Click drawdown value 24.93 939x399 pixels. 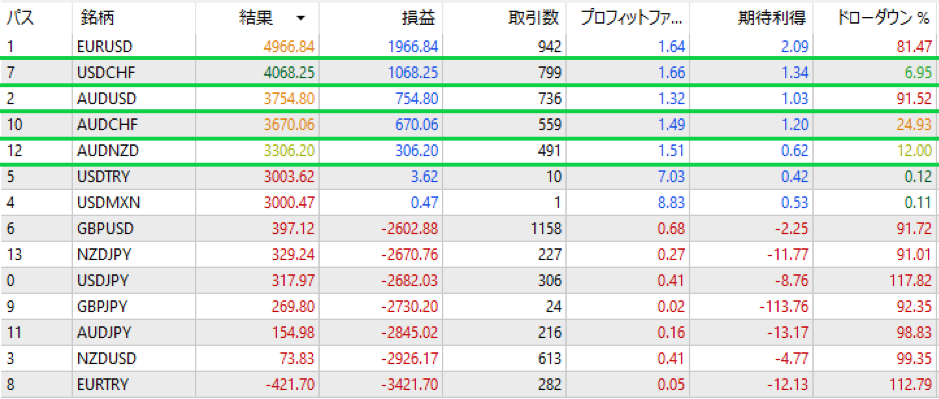[x=914, y=125]
